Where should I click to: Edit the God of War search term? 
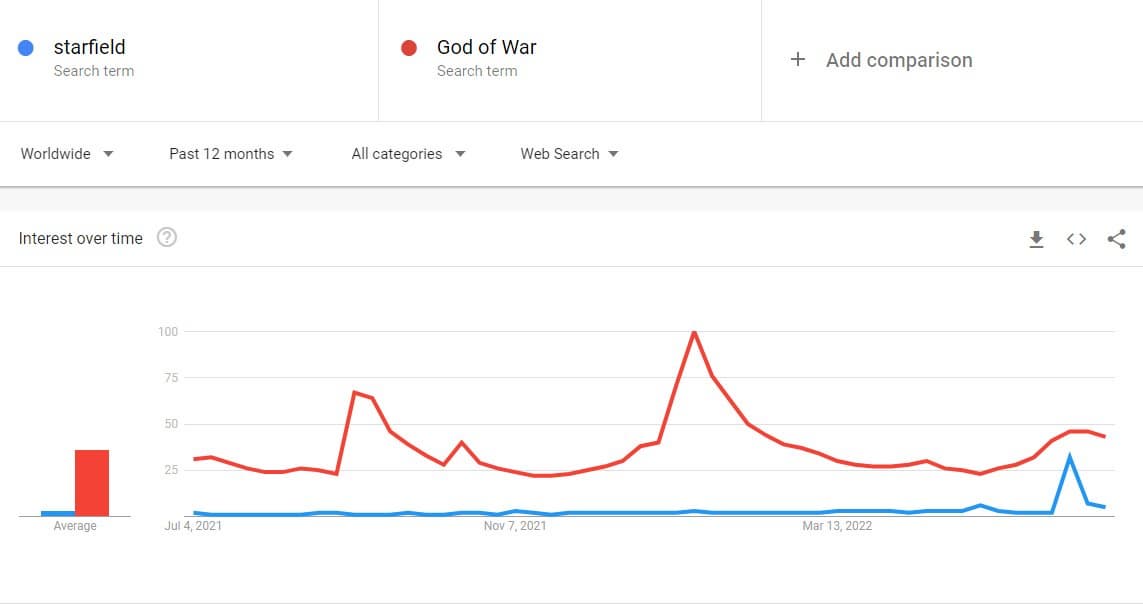click(x=487, y=47)
